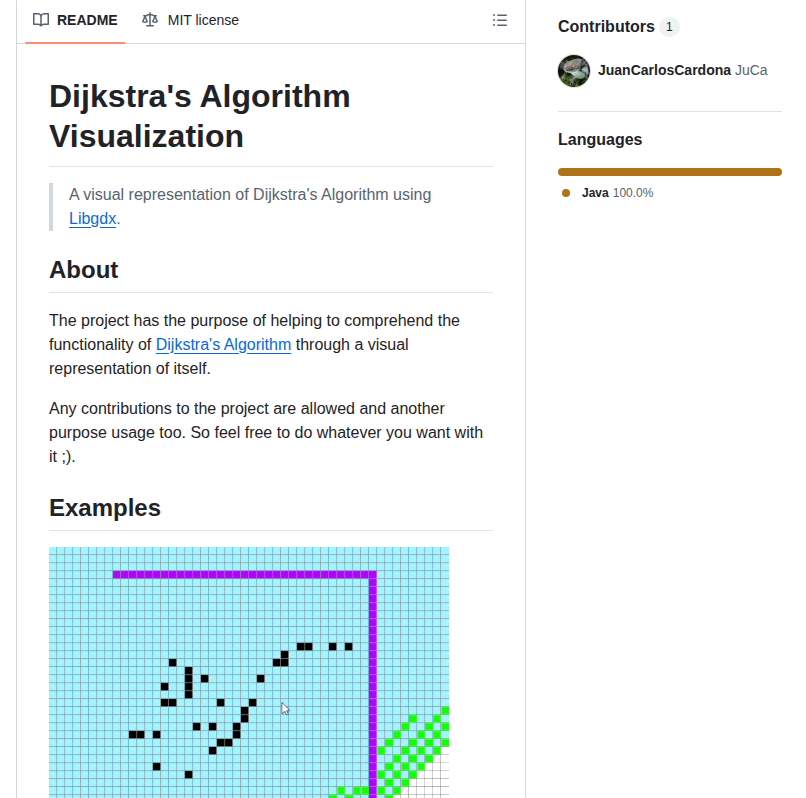Follow the Dijkstra's Algorithm wiki link
Image resolution: width=806 pixels, height=798 pixels.
223,344
